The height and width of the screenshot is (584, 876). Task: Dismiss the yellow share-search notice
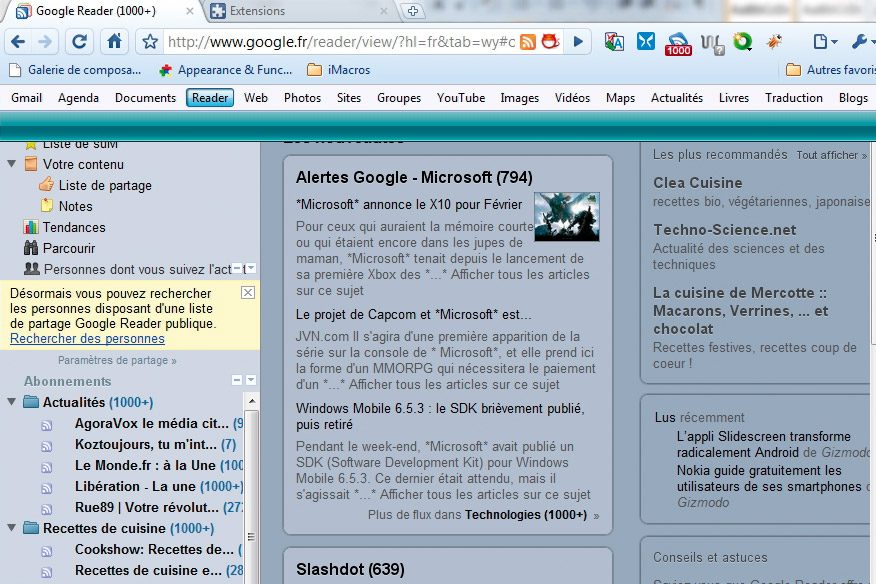click(248, 292)
